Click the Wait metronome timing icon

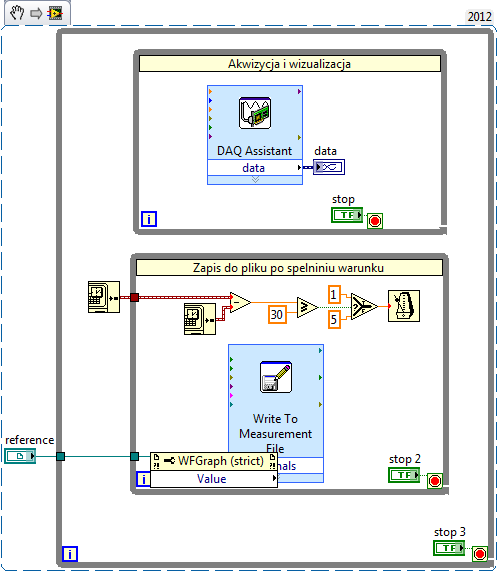404,306
